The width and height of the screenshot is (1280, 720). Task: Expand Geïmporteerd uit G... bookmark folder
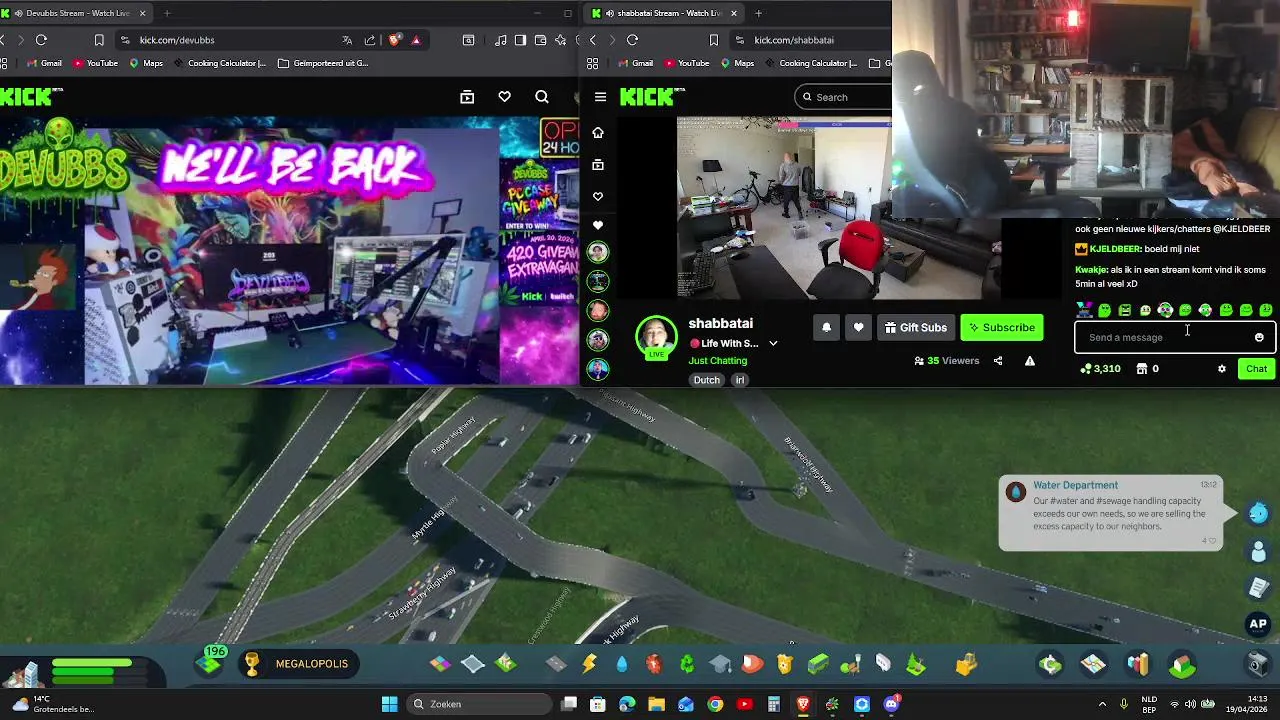pyautogui.click(x=323, y=63)
